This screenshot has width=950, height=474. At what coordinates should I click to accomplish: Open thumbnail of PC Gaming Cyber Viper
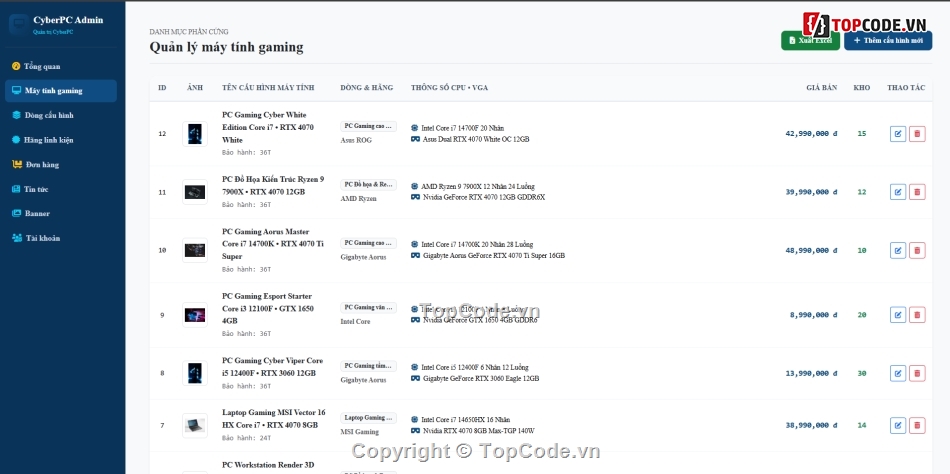tap(195, 373)
